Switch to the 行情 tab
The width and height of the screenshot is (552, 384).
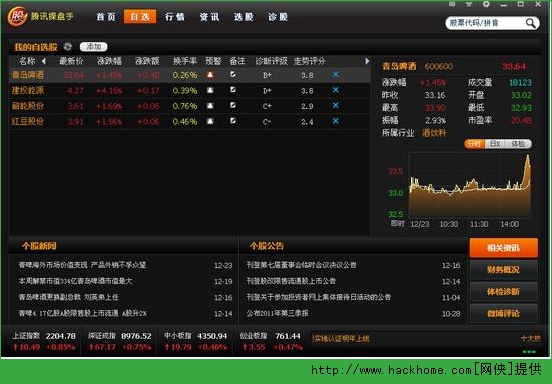tap(175, 17)
